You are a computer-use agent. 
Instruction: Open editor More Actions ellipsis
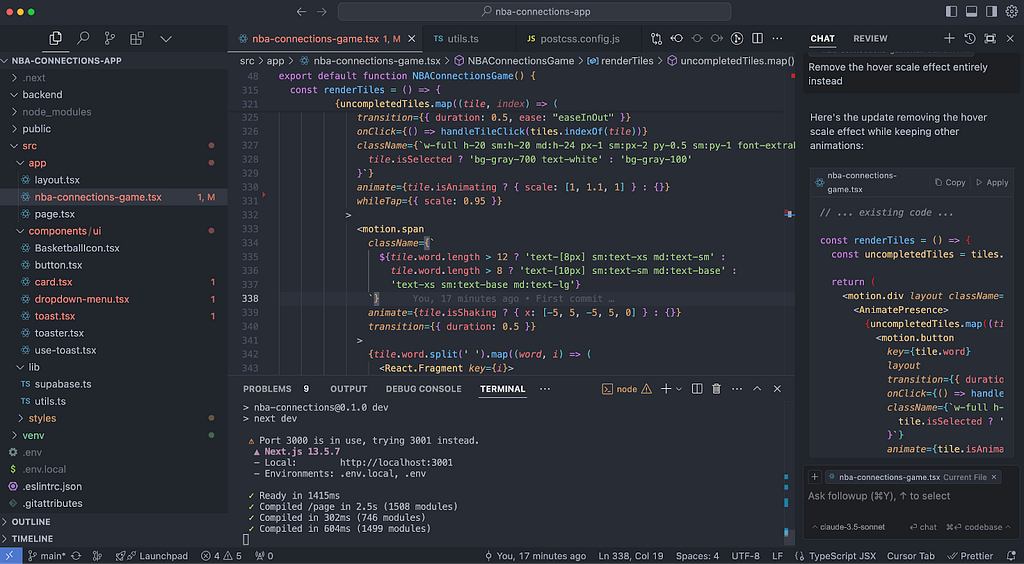coord(777,39)
